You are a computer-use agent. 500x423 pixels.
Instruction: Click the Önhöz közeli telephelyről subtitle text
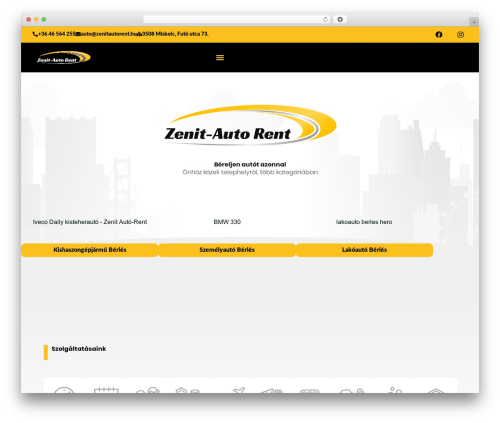coord(250,172)
